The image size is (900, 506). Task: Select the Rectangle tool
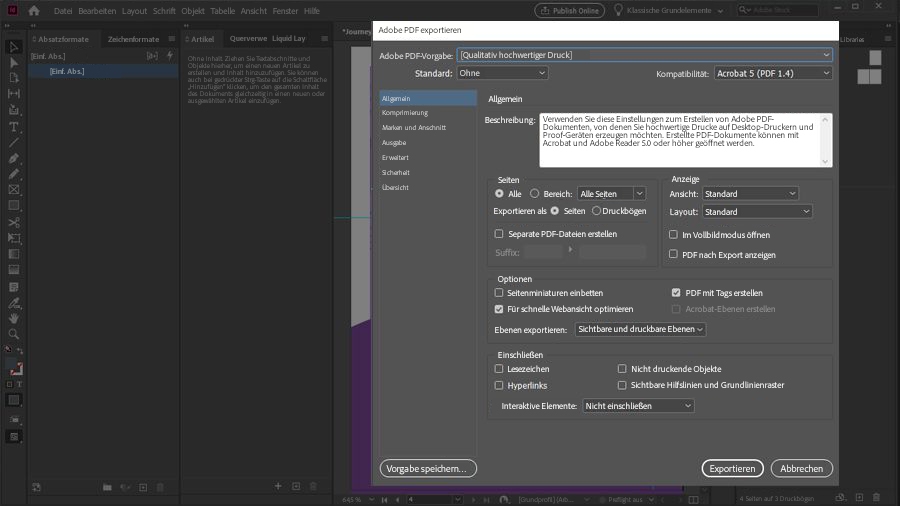(14, 205)
